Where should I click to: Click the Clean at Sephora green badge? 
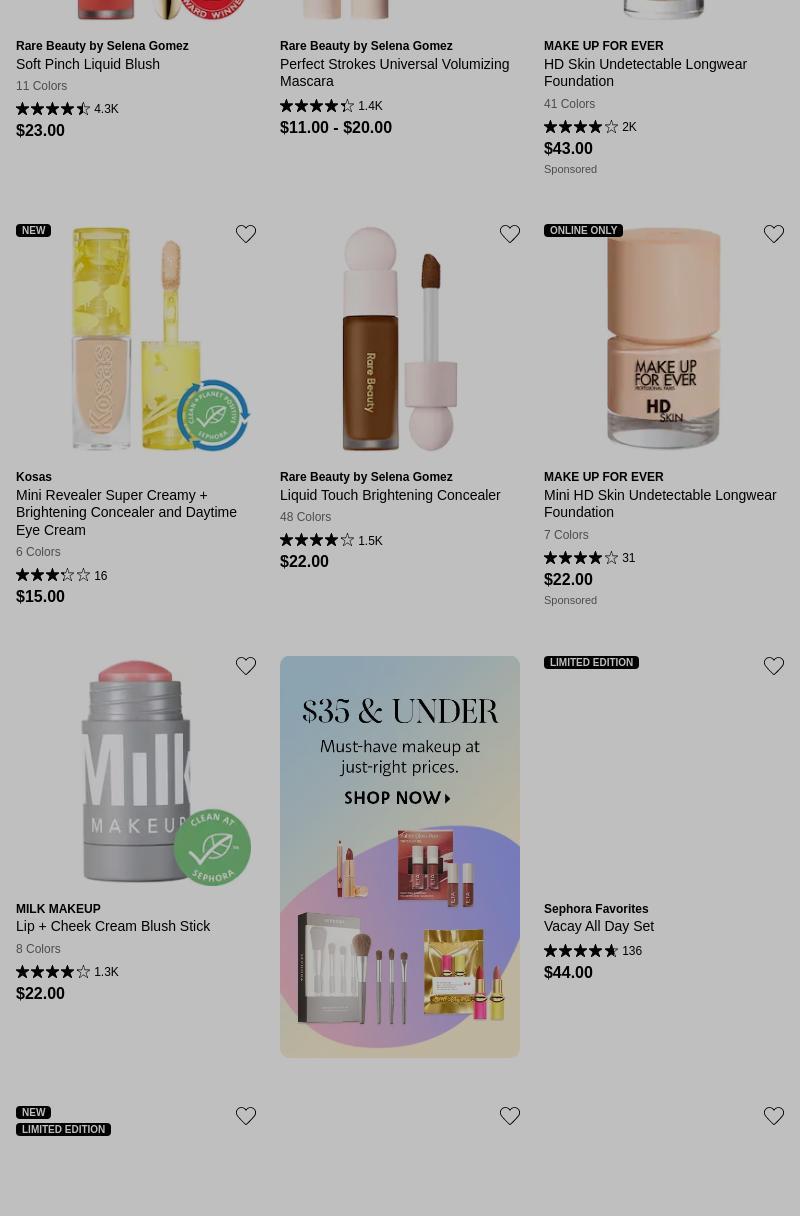click(x=212, y=847)
